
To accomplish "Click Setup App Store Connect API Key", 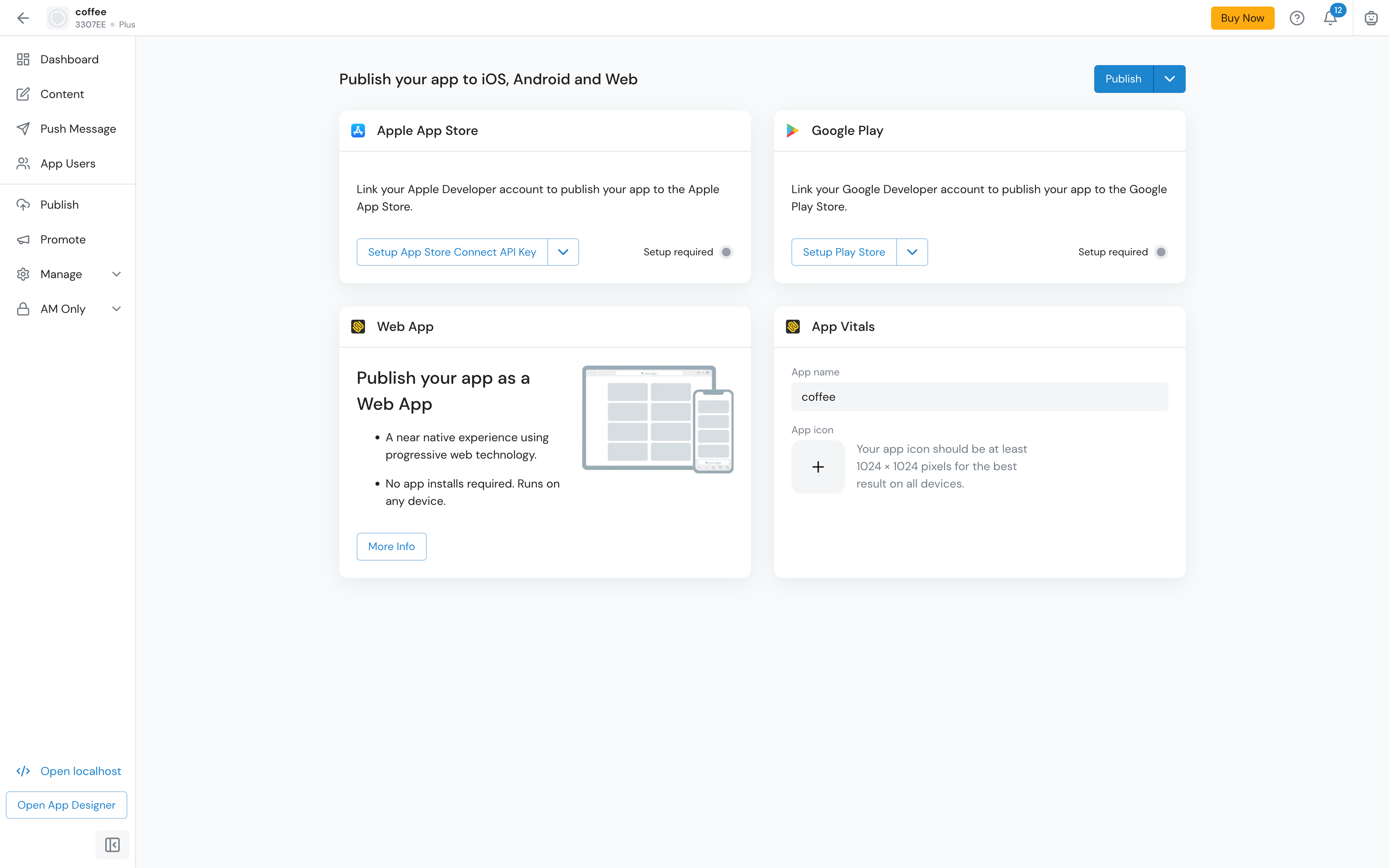I will 452,252.
